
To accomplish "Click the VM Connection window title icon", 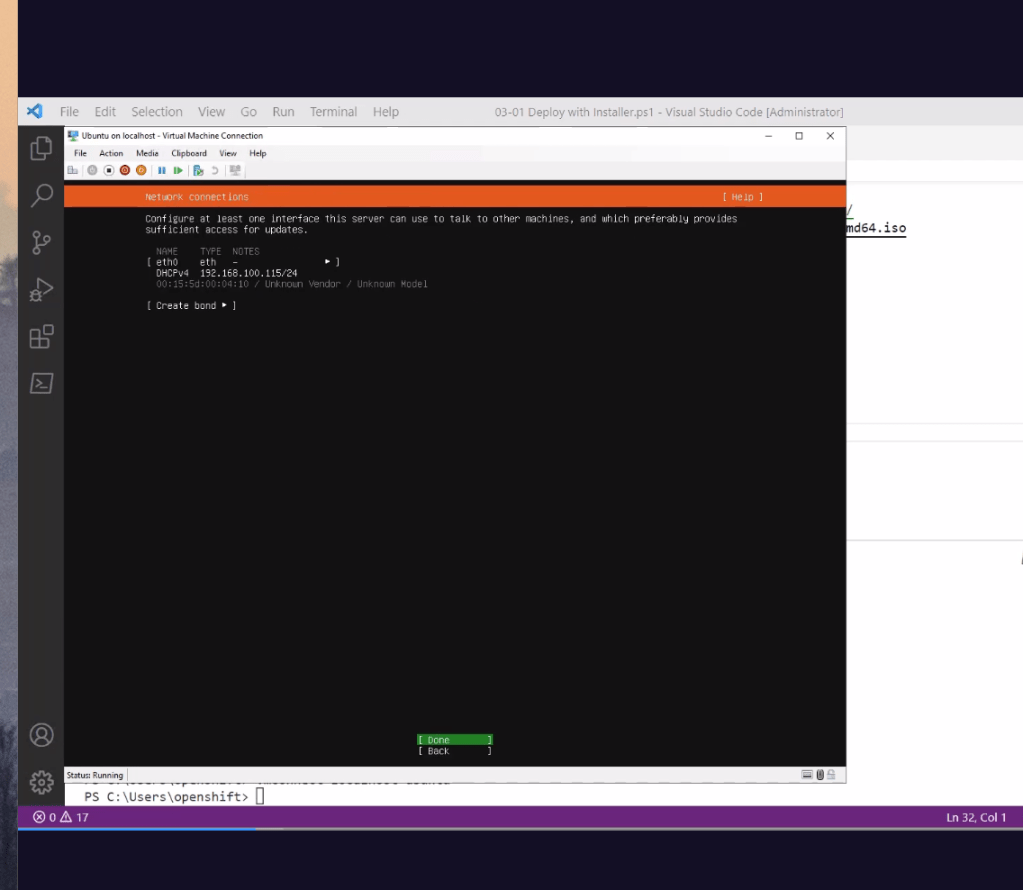I will point(73,136).
